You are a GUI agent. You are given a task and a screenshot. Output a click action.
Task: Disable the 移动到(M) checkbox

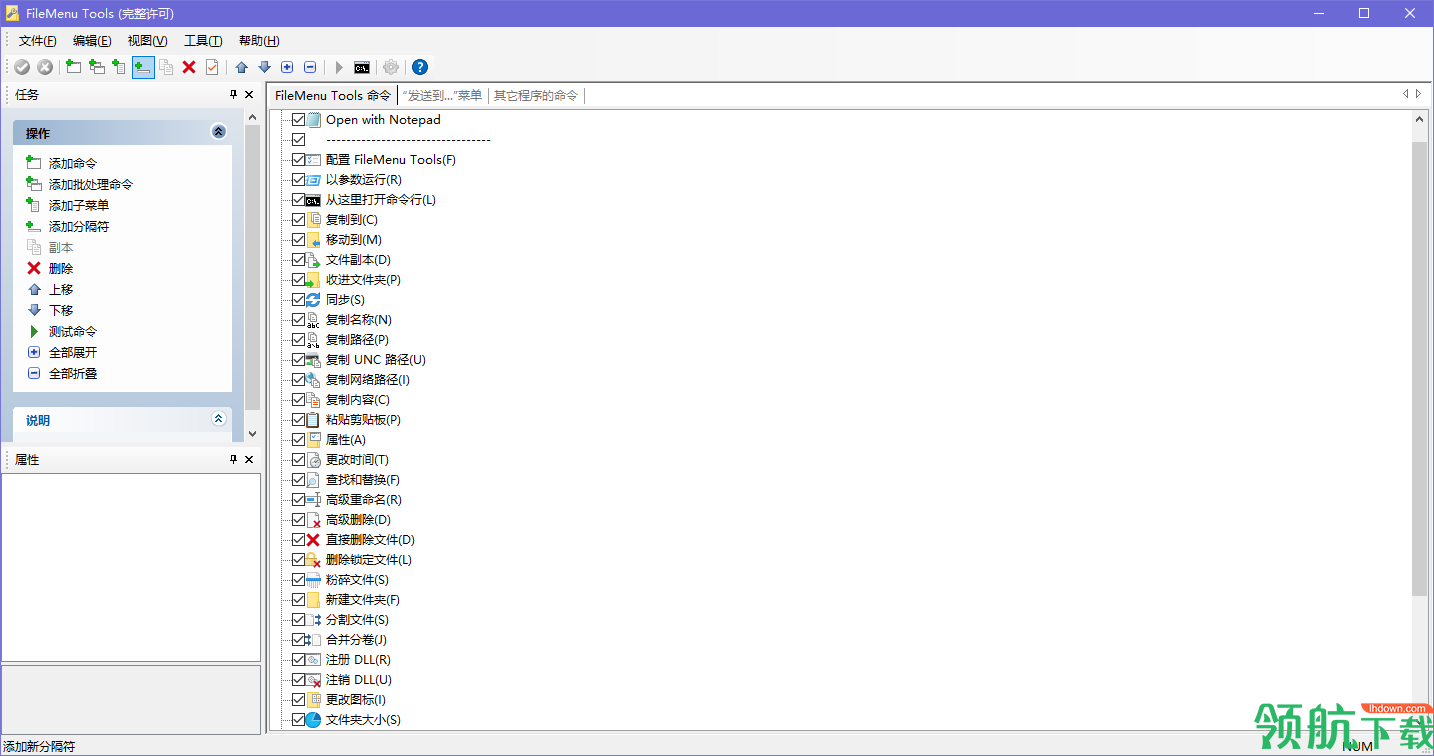click(x=298, y=240)
